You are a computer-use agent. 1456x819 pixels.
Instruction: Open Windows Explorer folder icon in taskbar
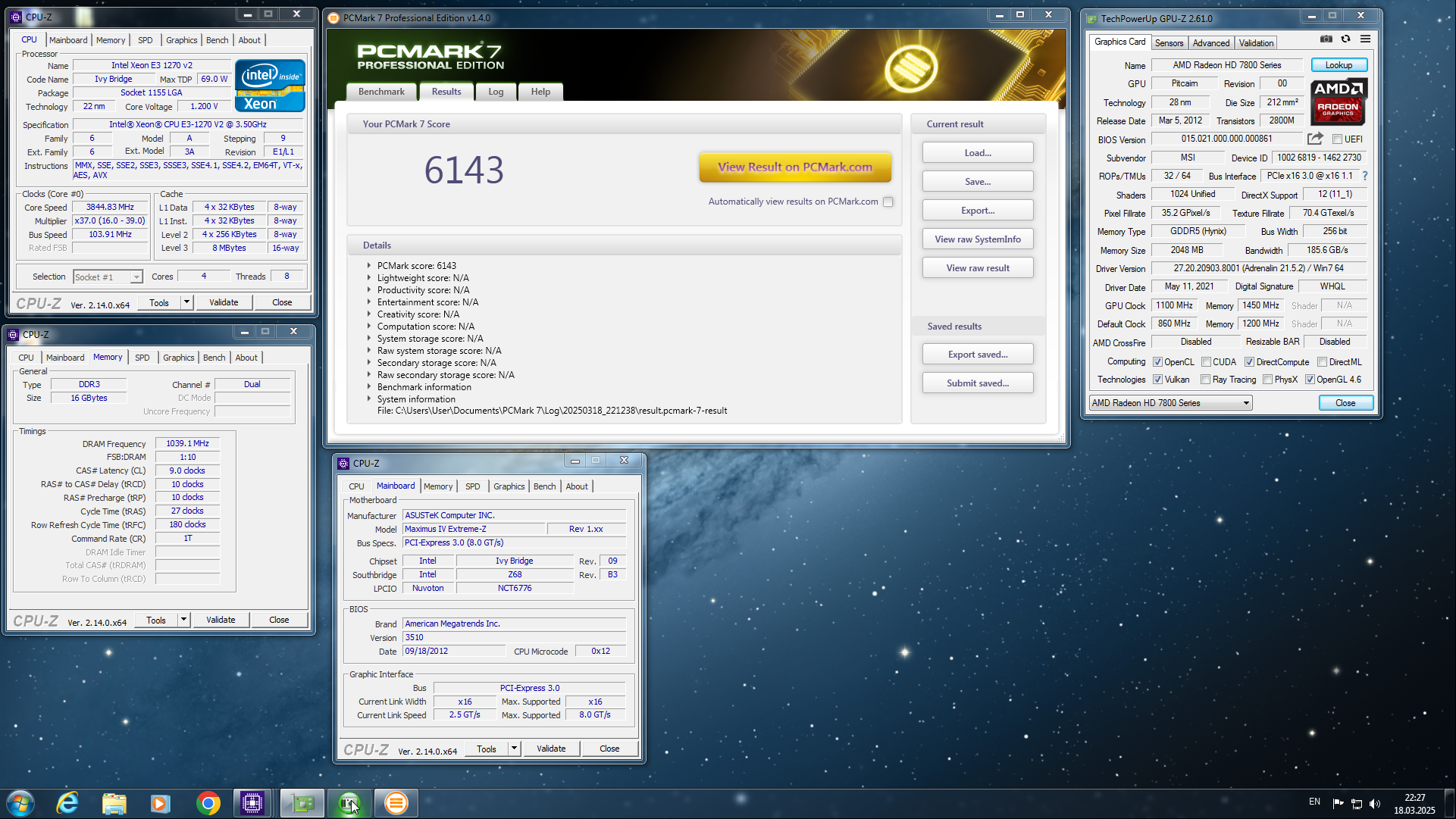[114, 803]
